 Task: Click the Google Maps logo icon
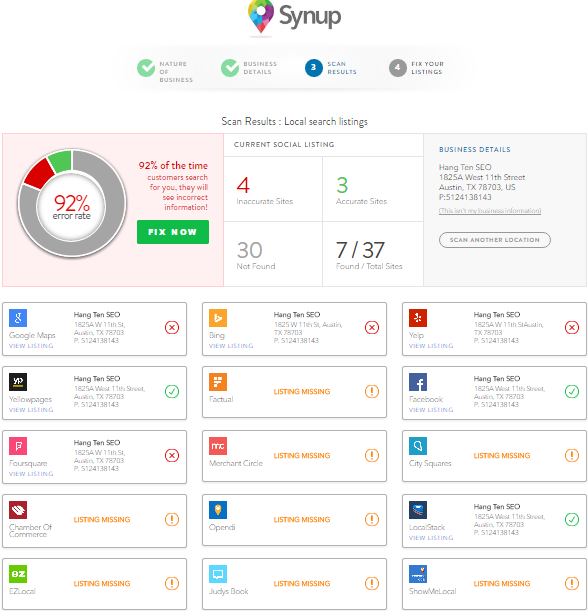[18, 318]
